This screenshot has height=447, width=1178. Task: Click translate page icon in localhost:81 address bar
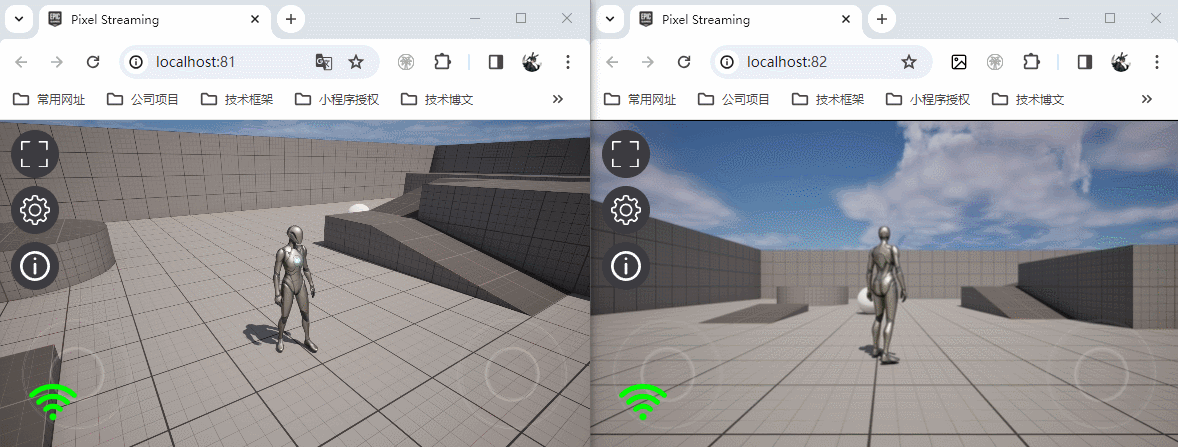(x=324, y=62)
